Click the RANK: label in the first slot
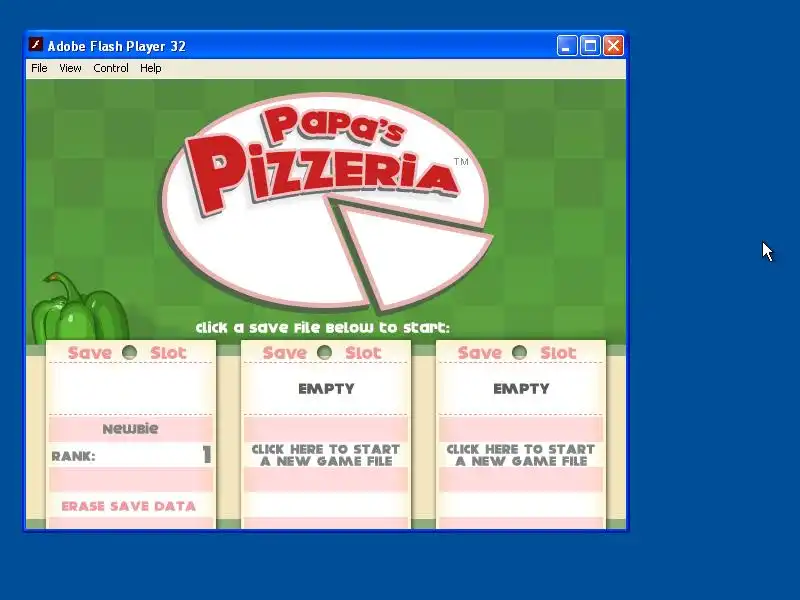 click(73, 456)
